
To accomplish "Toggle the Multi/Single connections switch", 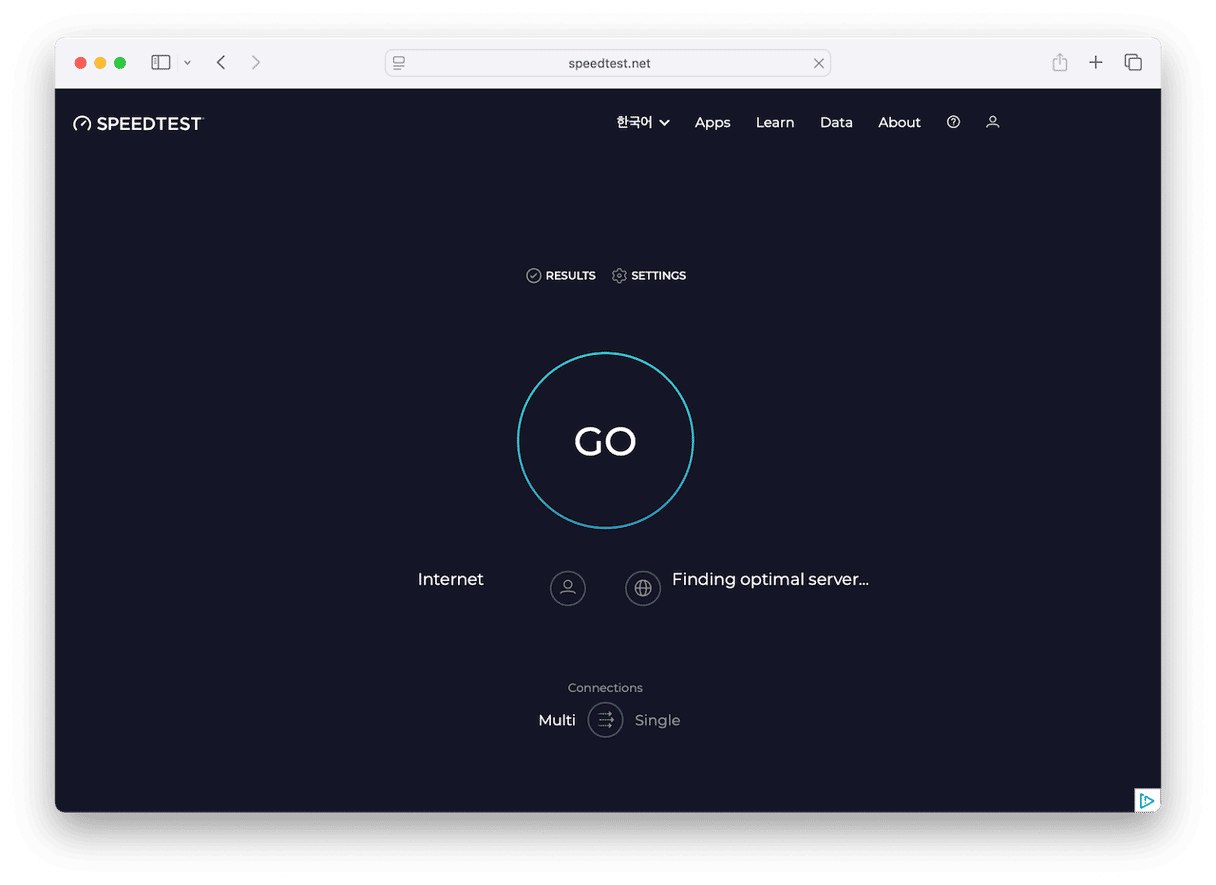I will click(x=605, y=720).
